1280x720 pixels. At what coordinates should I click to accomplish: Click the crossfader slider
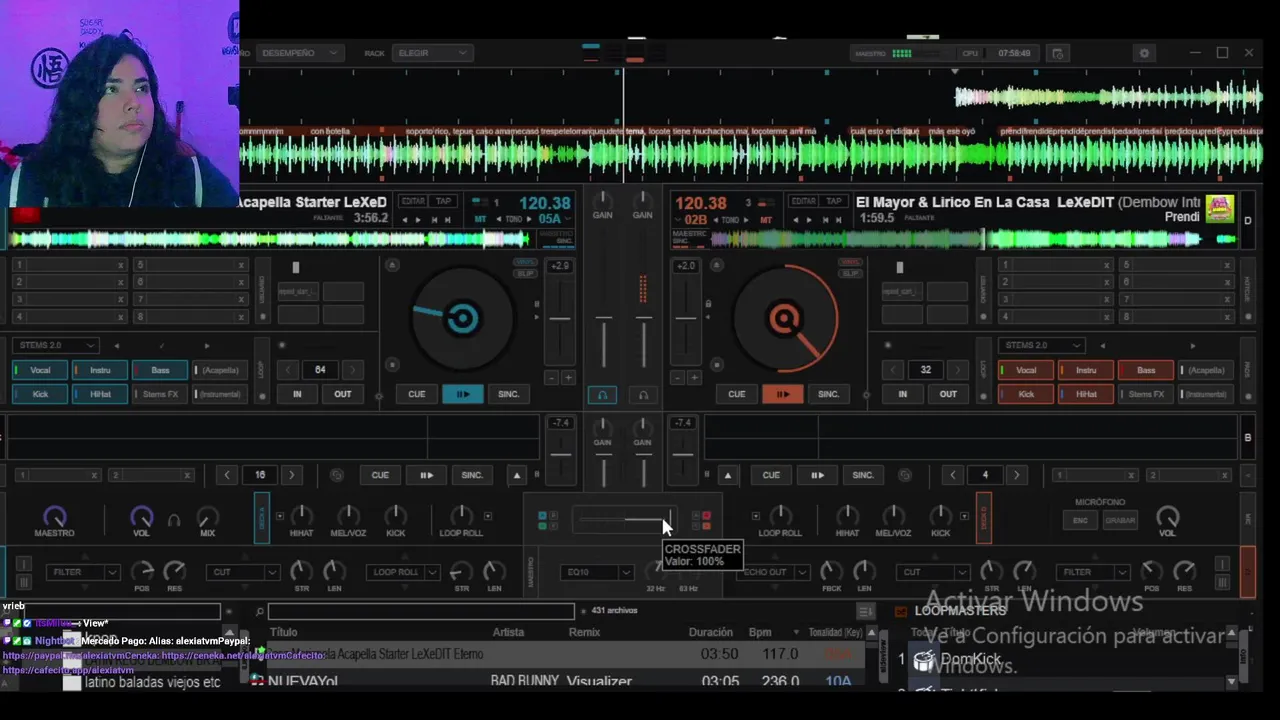click(624, 520)
